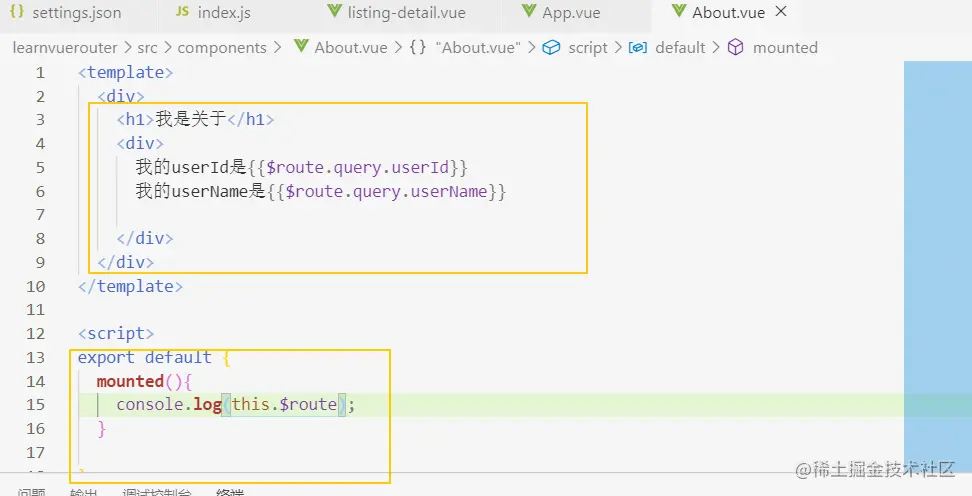Select "About.vue" module breadcrumb item
972x496 pixels.
[x=478, y=48]
